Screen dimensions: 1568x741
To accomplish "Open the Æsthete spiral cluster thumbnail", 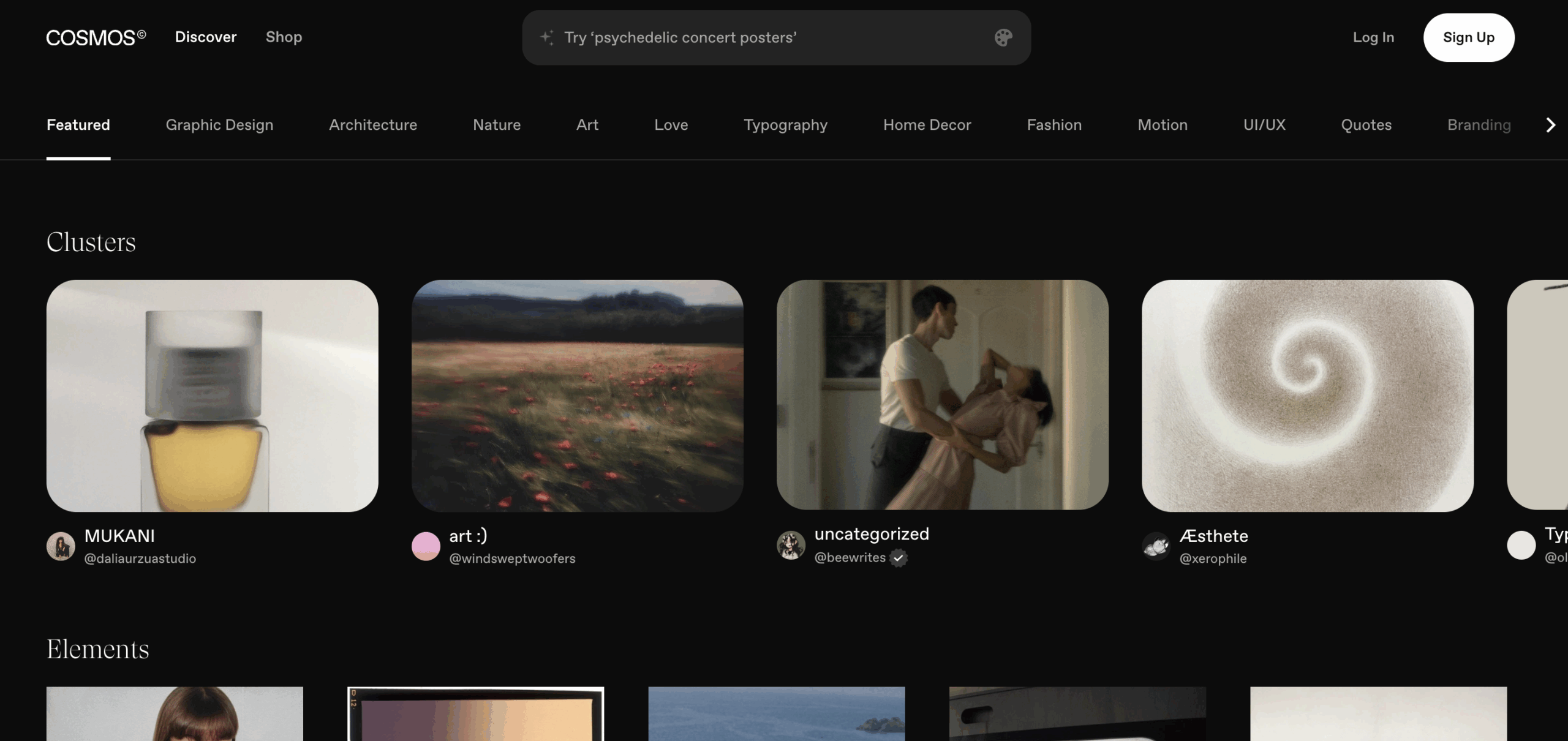I will pos(1307,396).
